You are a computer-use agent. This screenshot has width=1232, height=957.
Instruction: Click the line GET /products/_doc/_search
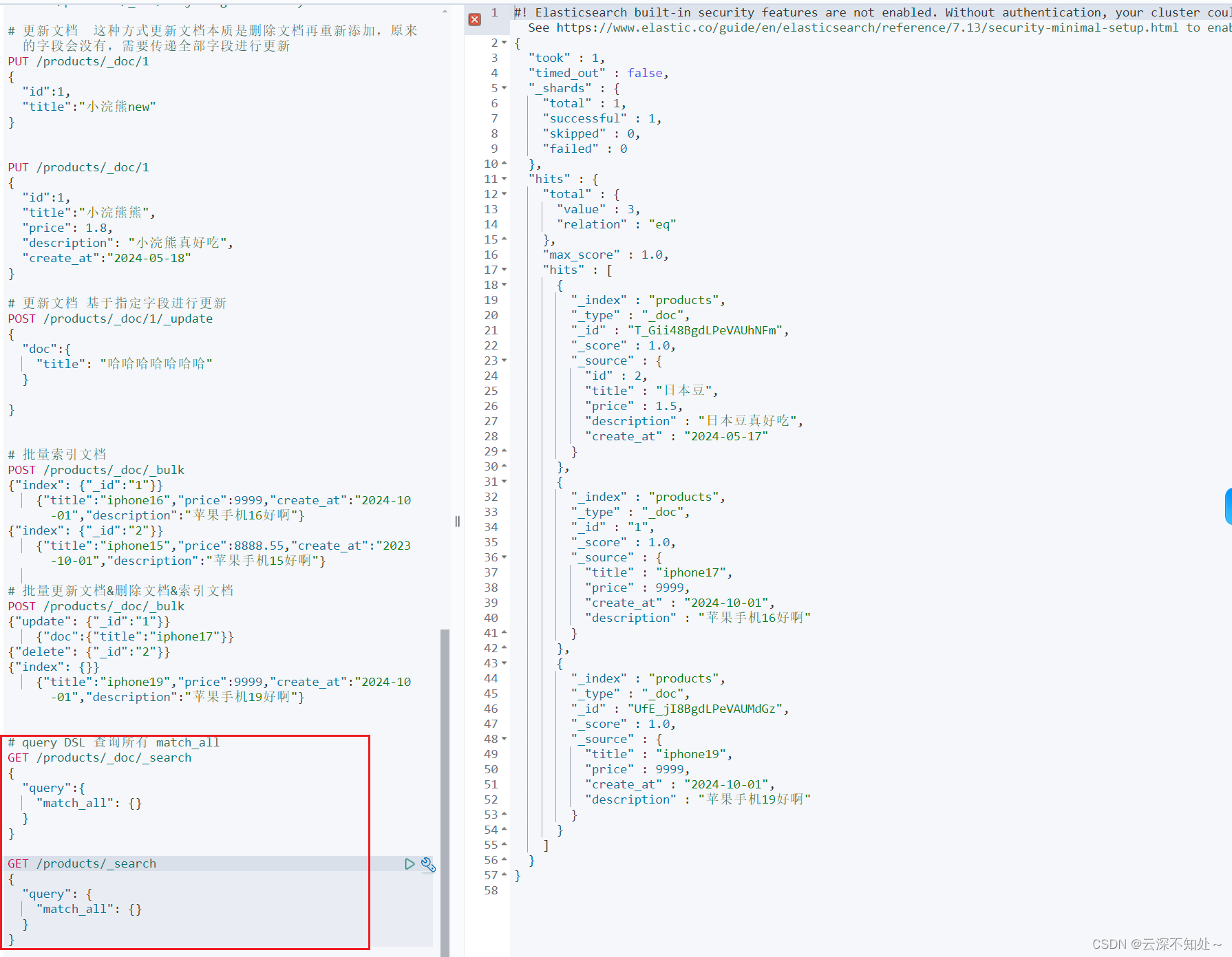point(100,757)
